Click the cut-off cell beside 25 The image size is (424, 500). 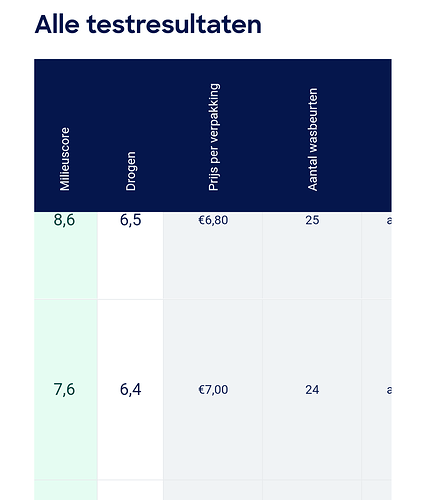click(x=377, y=256)
